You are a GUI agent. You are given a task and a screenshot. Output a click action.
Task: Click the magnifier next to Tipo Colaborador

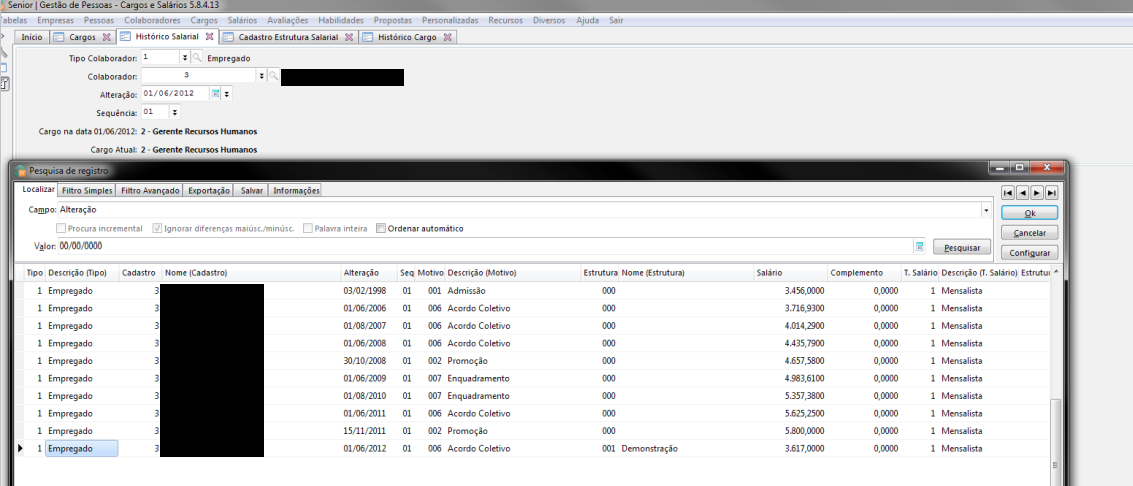197,58
